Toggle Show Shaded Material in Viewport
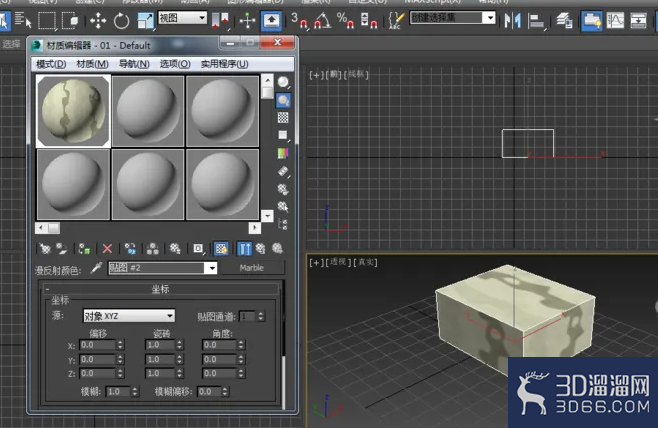 pyautogui.click(x=221, y=249)
